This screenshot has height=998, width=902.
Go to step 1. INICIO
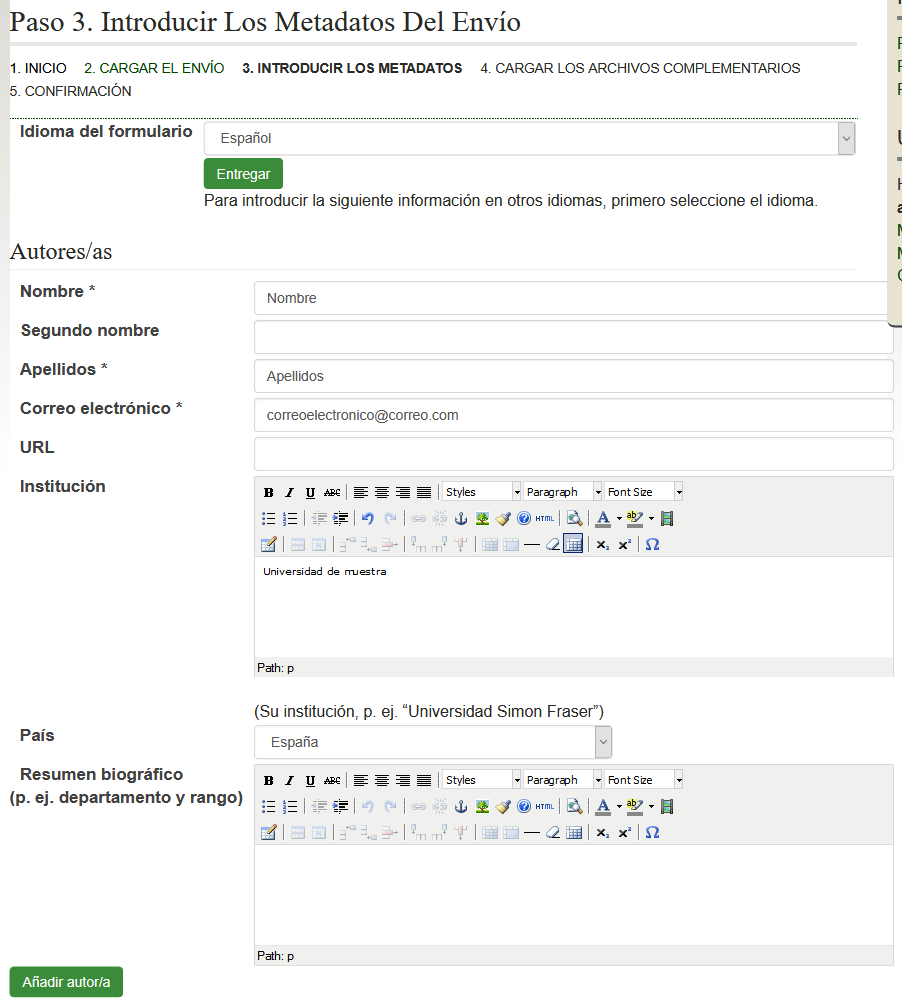point(38,68)
